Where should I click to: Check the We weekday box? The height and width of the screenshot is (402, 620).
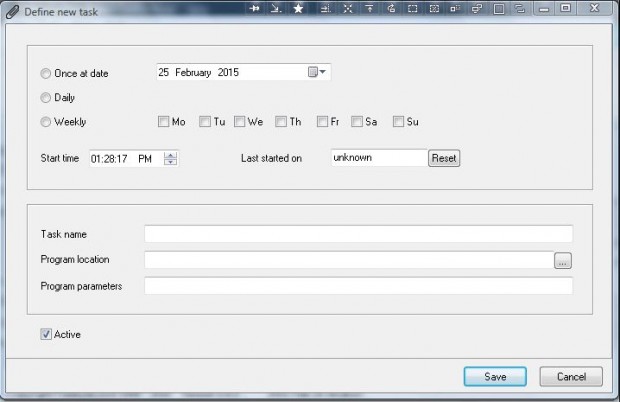(239, 121)
